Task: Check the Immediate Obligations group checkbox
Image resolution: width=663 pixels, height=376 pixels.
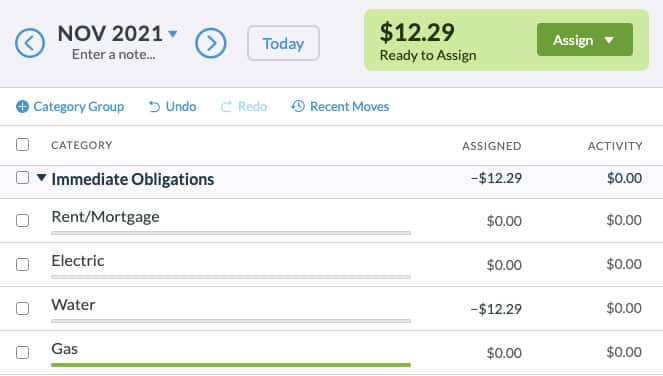Action: 22,178
